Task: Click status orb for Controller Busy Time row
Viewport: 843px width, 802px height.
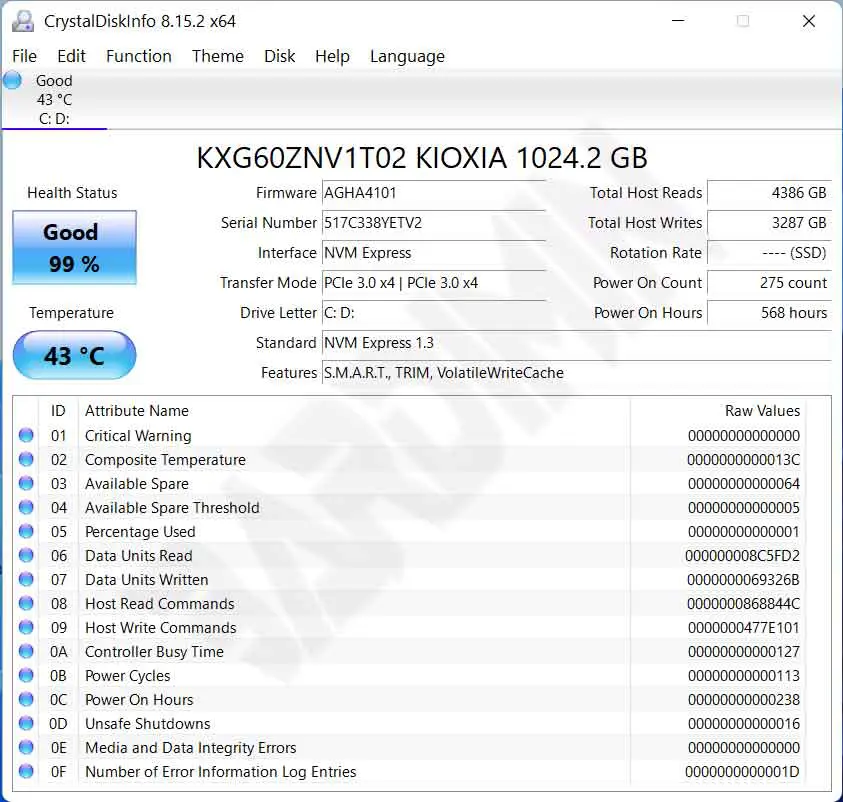Action: coord(26,651)
